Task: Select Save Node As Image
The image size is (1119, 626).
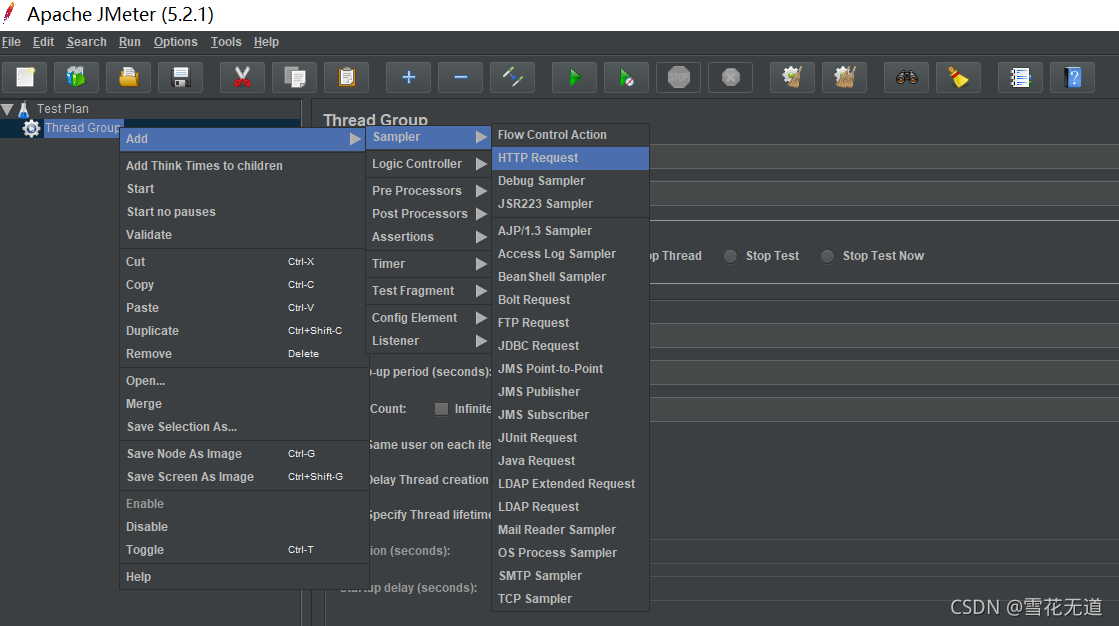Action: (x=243, y=454)
